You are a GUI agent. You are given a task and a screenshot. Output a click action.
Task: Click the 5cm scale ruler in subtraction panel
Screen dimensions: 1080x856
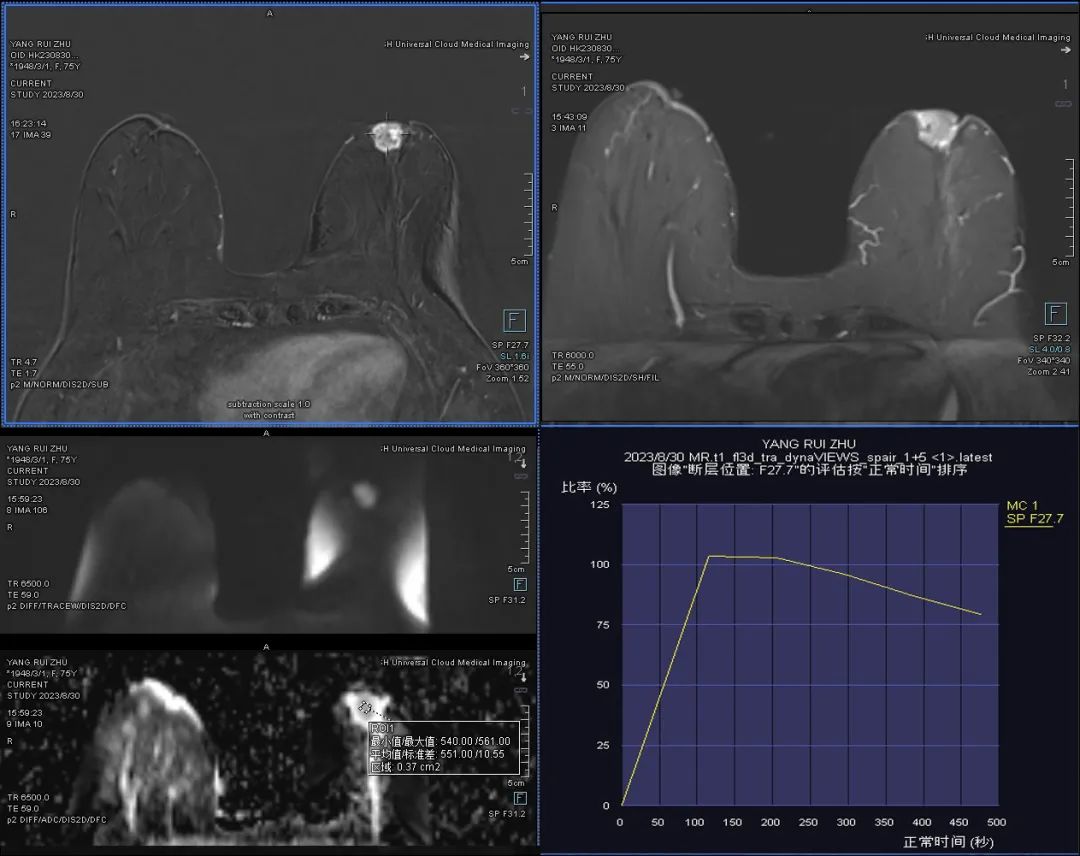coord(527,219)
